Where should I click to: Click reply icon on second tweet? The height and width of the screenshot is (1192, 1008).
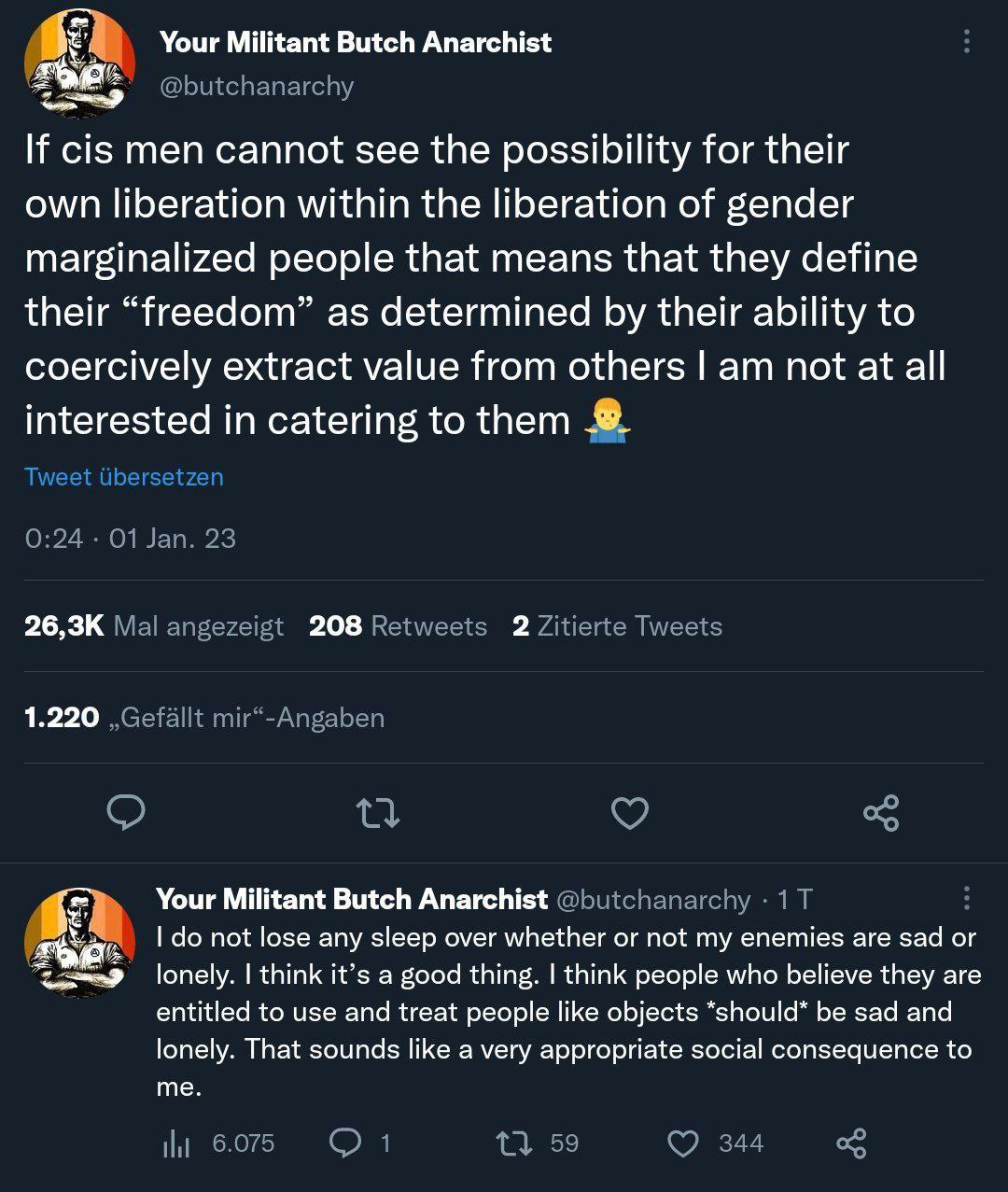pos(346,1143)
